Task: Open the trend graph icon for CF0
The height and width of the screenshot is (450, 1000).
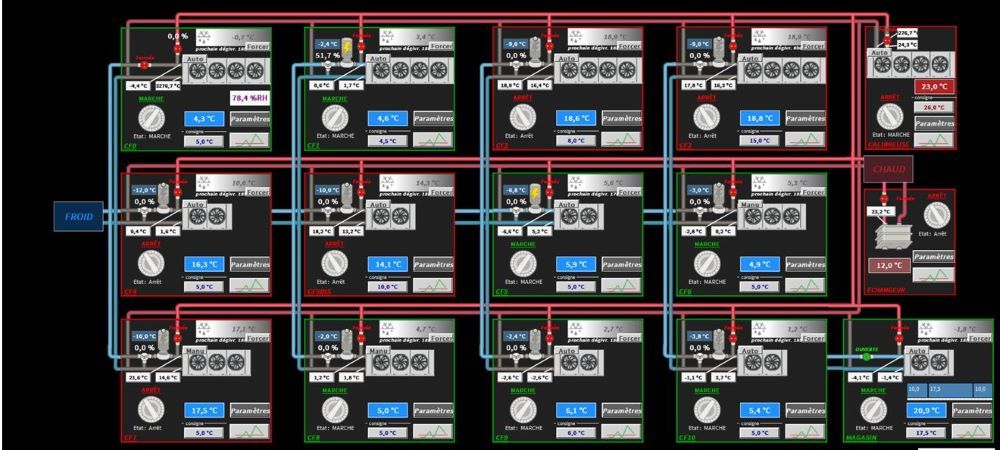Action: tap(250, 141)
